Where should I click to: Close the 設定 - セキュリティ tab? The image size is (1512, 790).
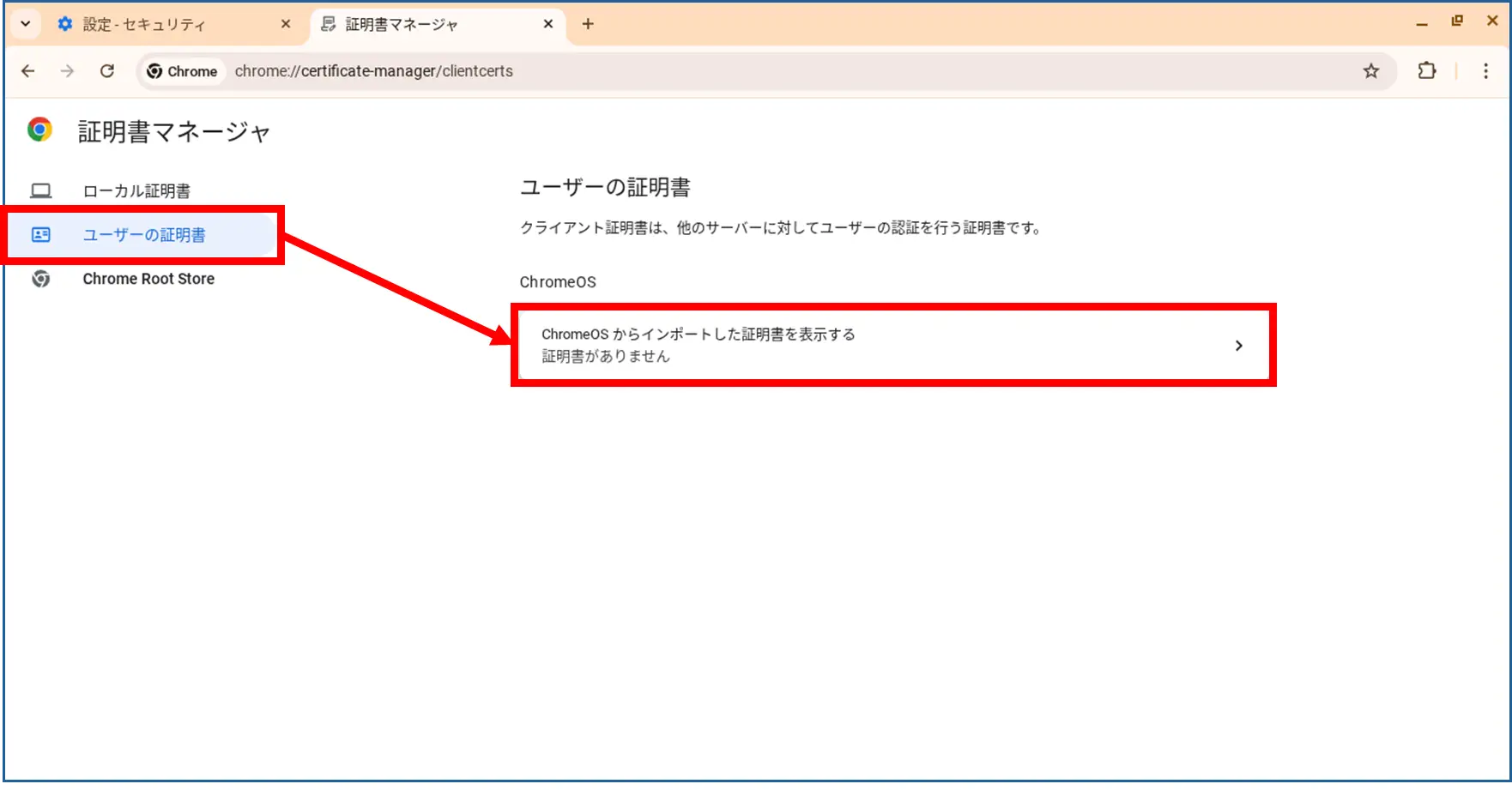click(286, 24)
